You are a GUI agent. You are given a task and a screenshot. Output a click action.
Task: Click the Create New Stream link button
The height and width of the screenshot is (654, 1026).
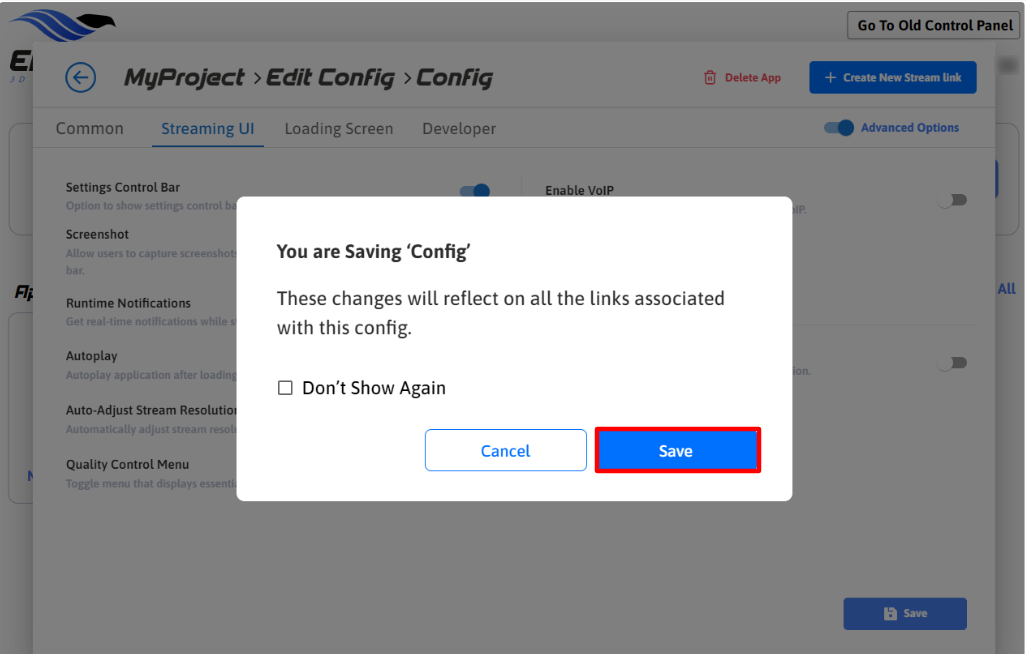tap(893, 77)
